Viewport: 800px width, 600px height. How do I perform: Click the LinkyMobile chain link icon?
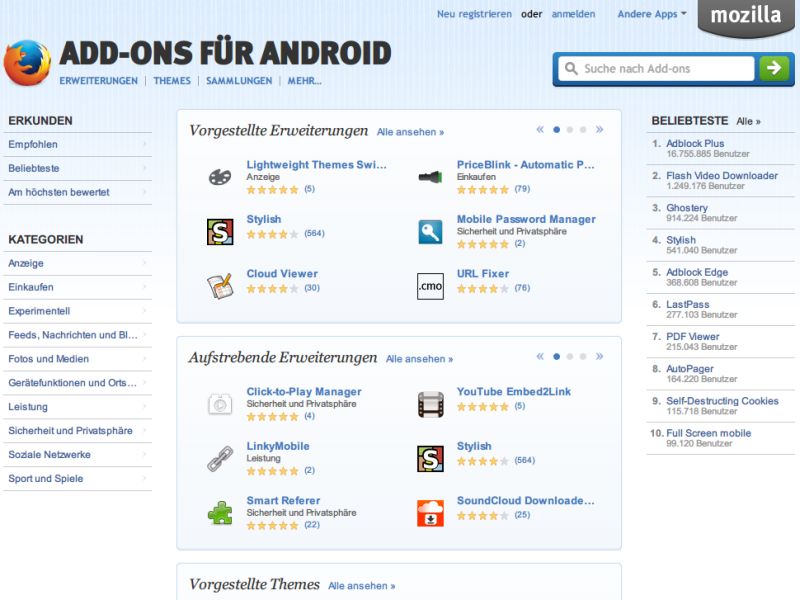[x=220, y=459]
